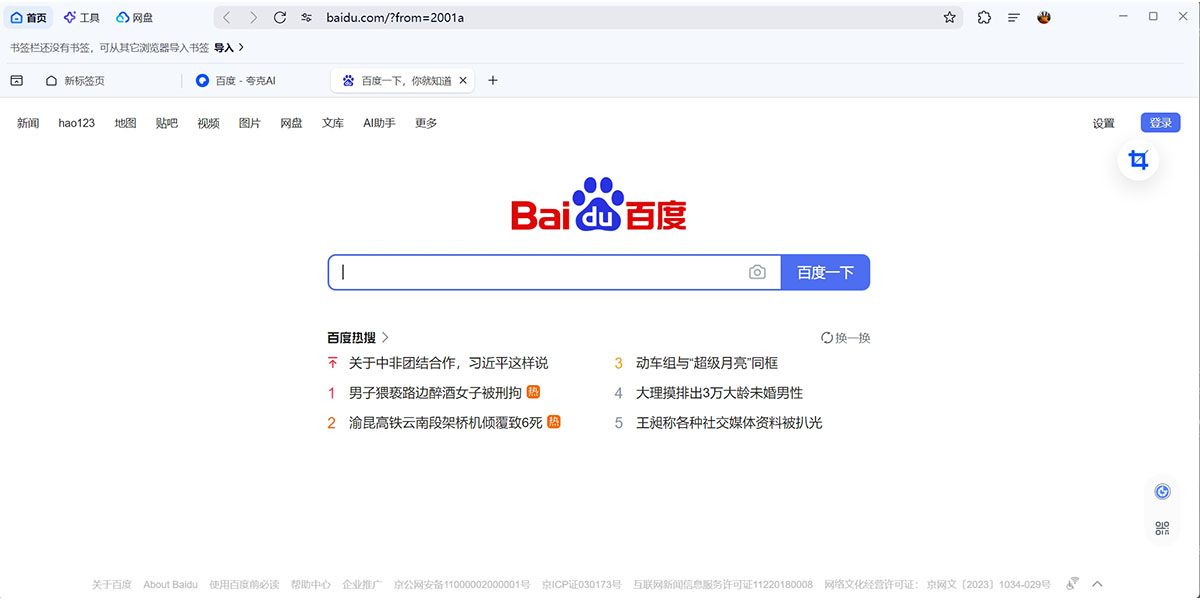The width and height of the screenshot is (1200, 600).
Task: Close the 百度一下，你就知道 tab
Action: click(x=463, y=80)
